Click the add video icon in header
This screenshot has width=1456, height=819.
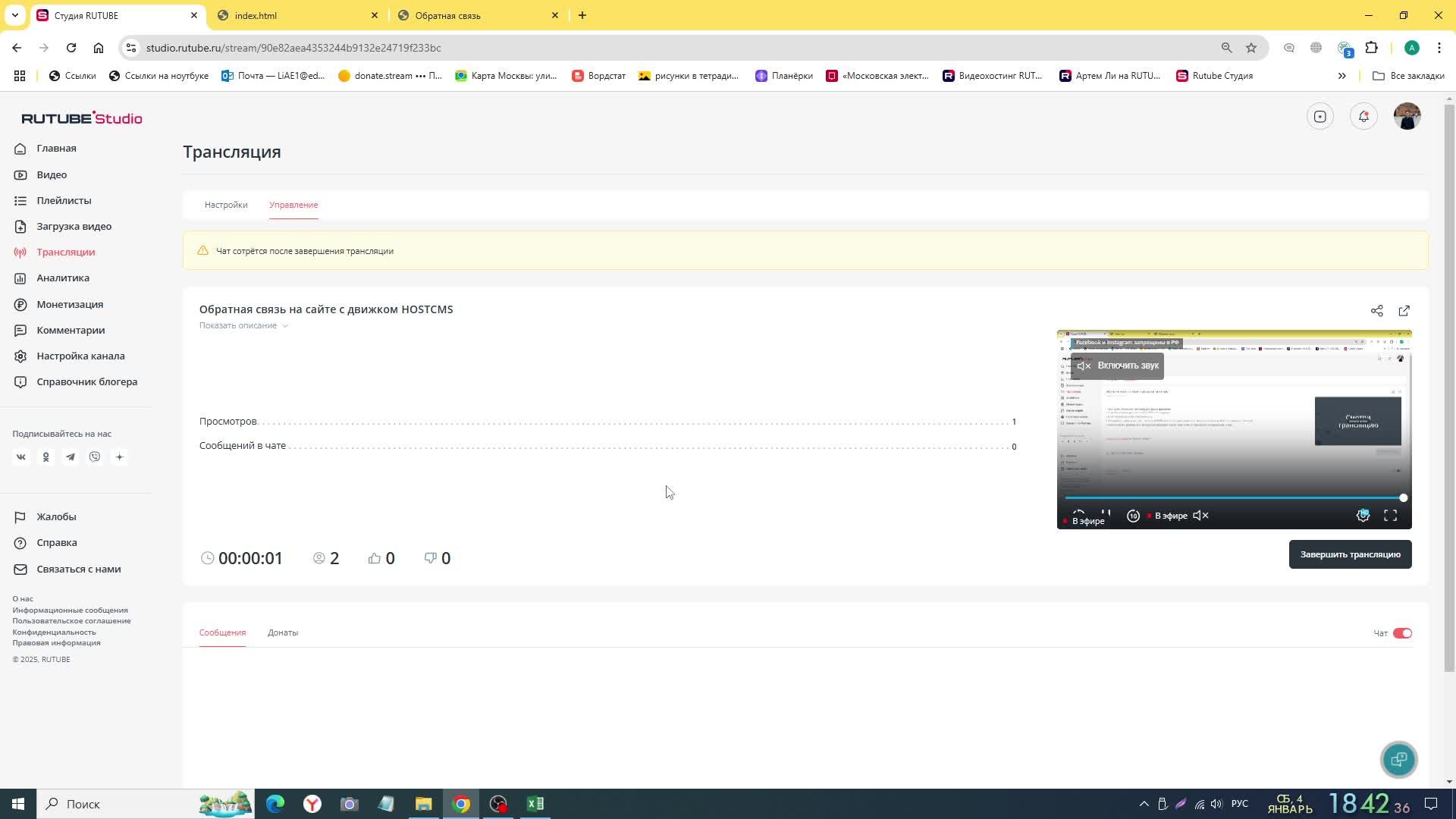[1320, 117]
